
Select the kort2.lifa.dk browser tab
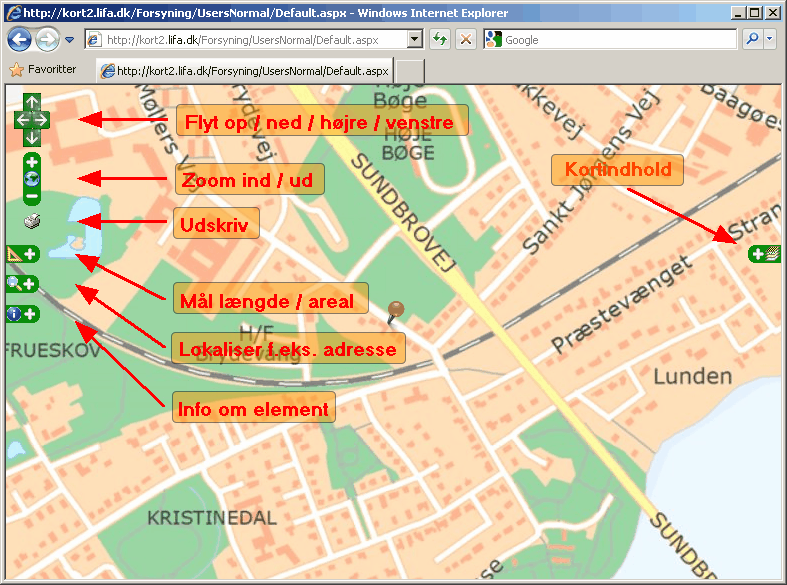coord(244,71)
